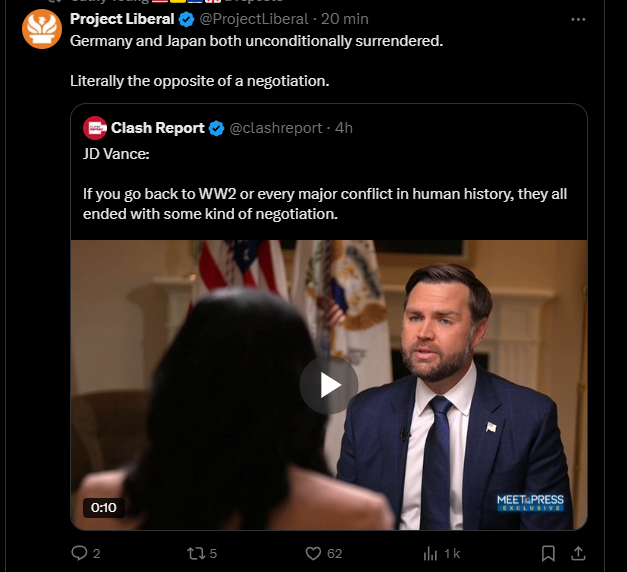Click the 0:10 video duration badge

[x=104, y=507]
